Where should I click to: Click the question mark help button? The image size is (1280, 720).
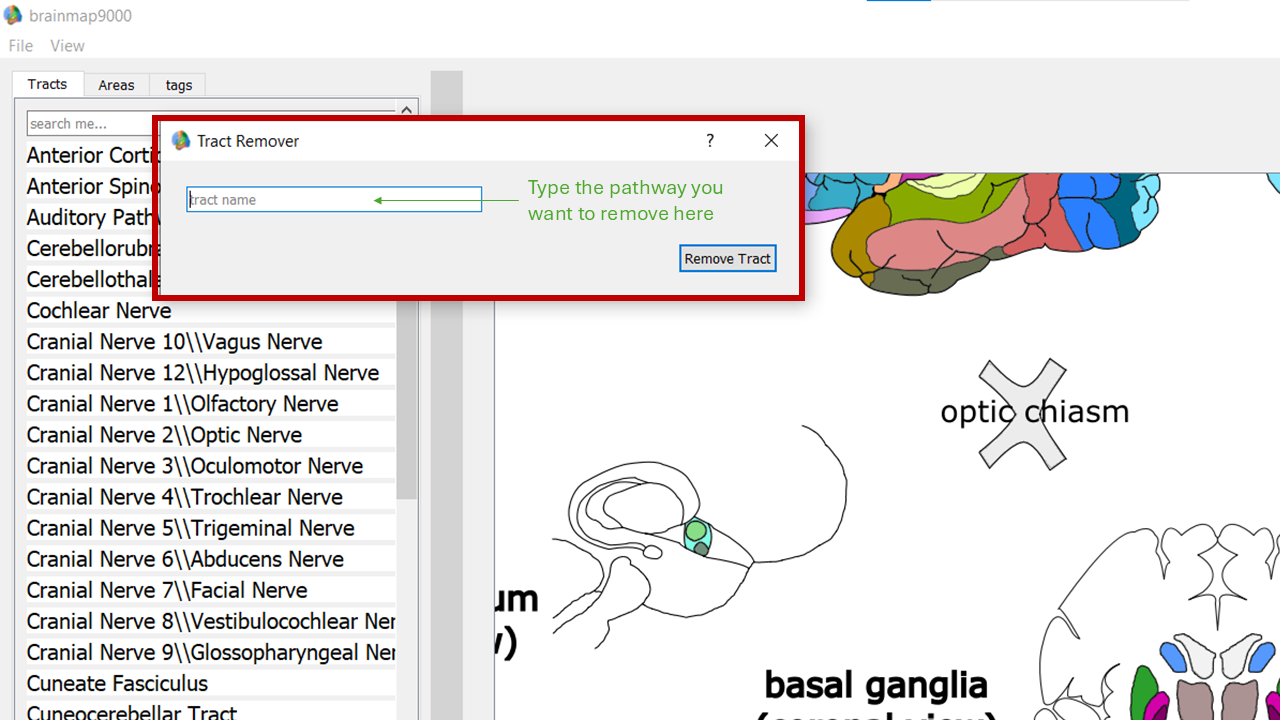(710, 141)
